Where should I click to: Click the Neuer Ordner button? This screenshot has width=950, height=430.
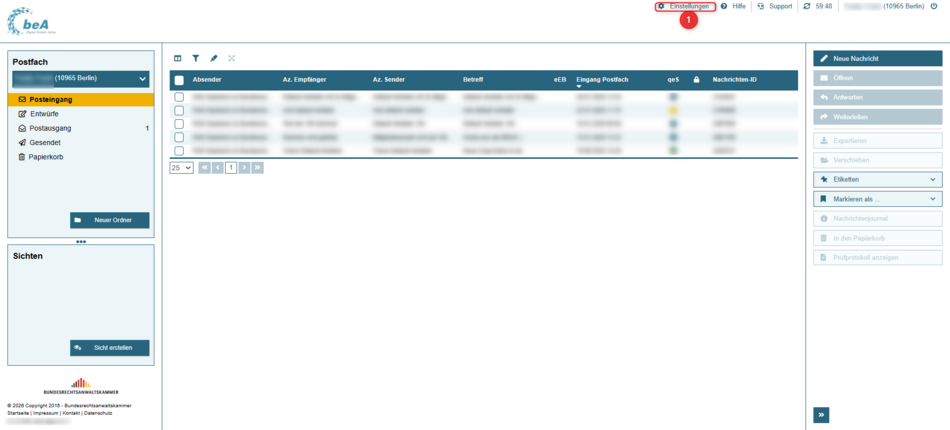click(x=109, y=220)
